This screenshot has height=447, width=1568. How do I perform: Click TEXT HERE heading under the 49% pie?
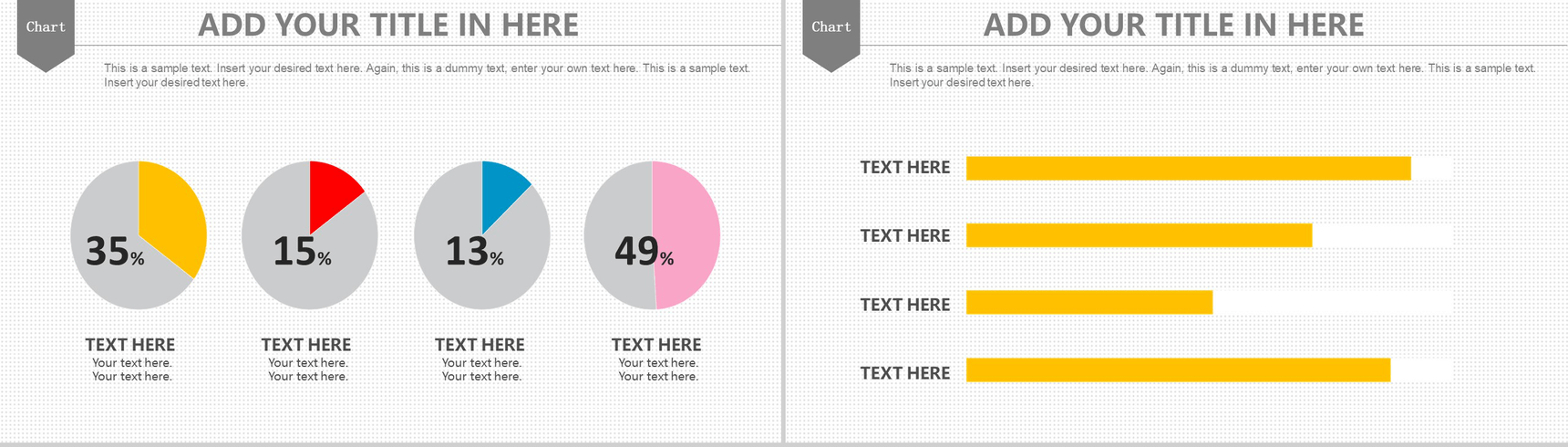point(656,345)
